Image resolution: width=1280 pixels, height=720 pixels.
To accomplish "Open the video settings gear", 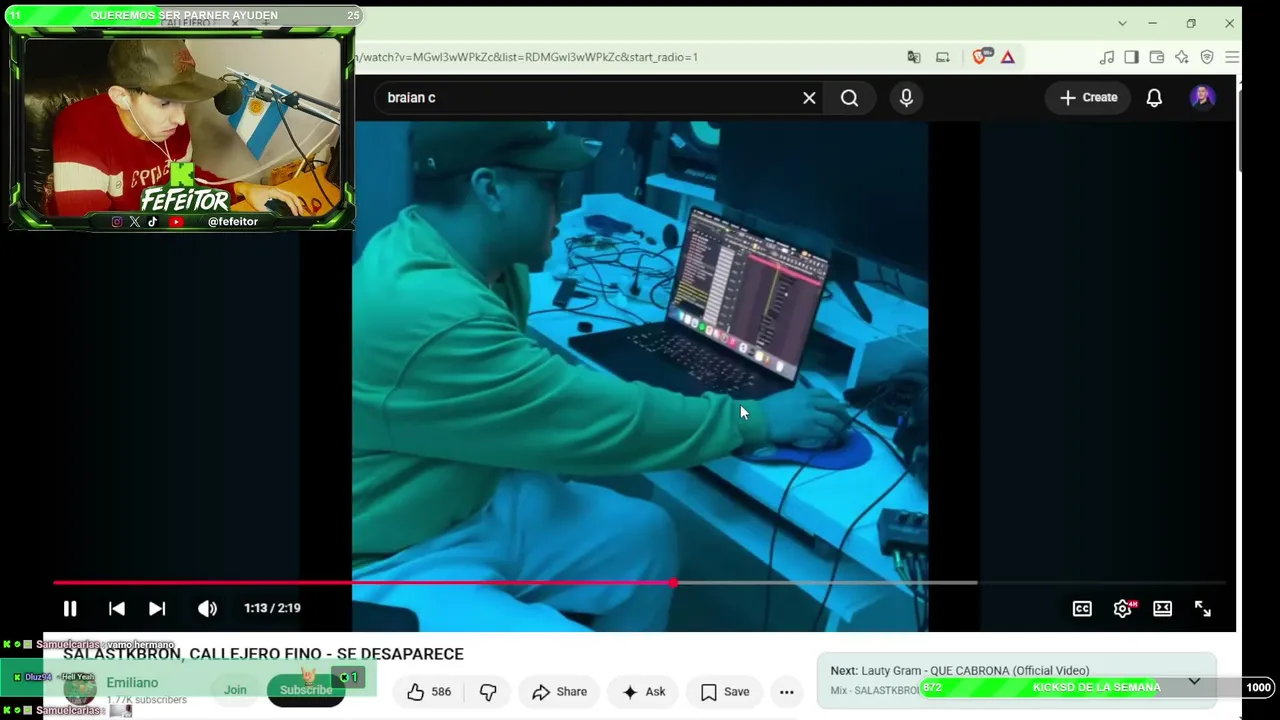I will pyautogui.click(x=1123, y=608).
